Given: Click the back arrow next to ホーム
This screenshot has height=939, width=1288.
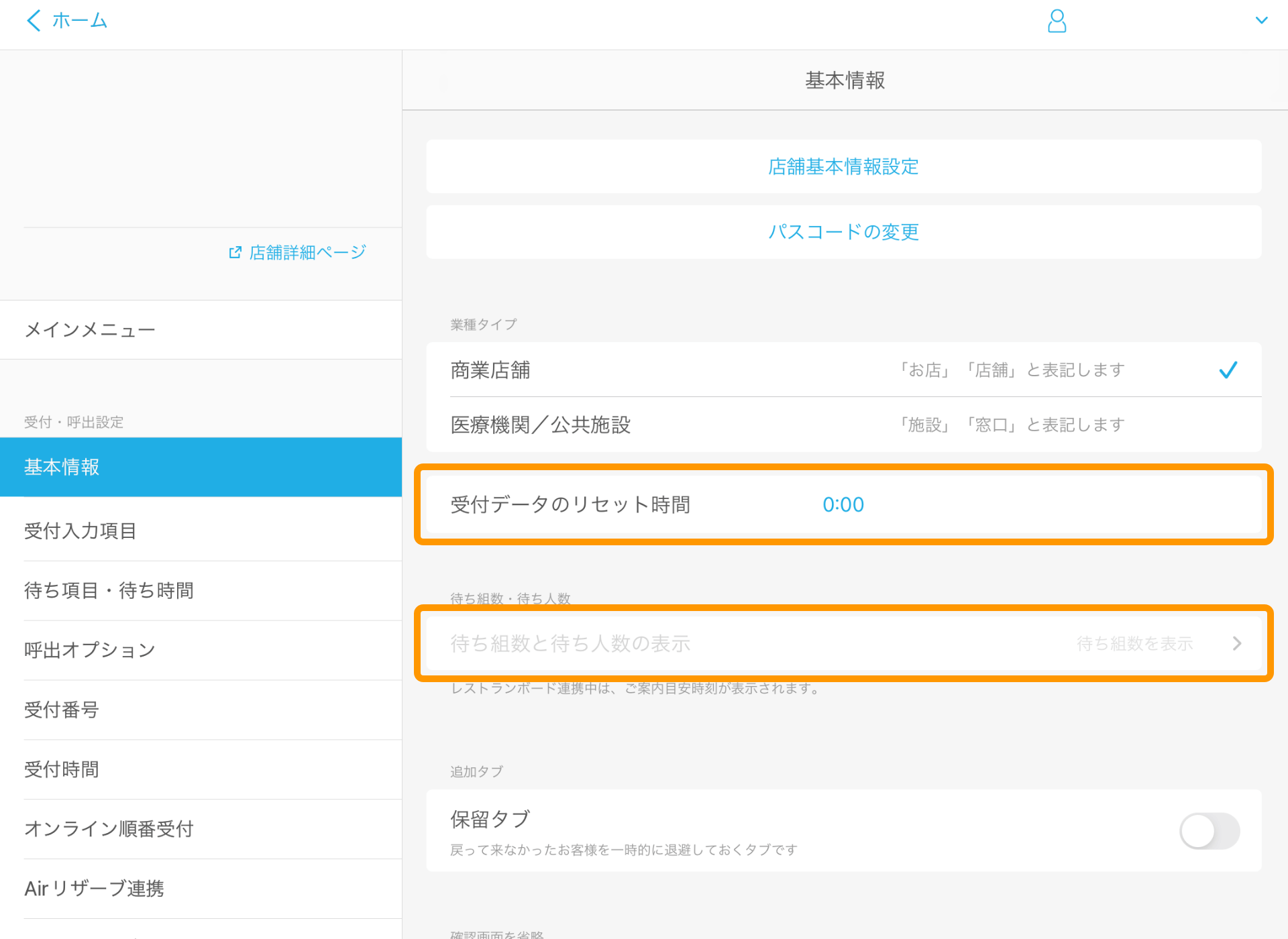Looking at the screenshot, I should click(x=33, y=20).
